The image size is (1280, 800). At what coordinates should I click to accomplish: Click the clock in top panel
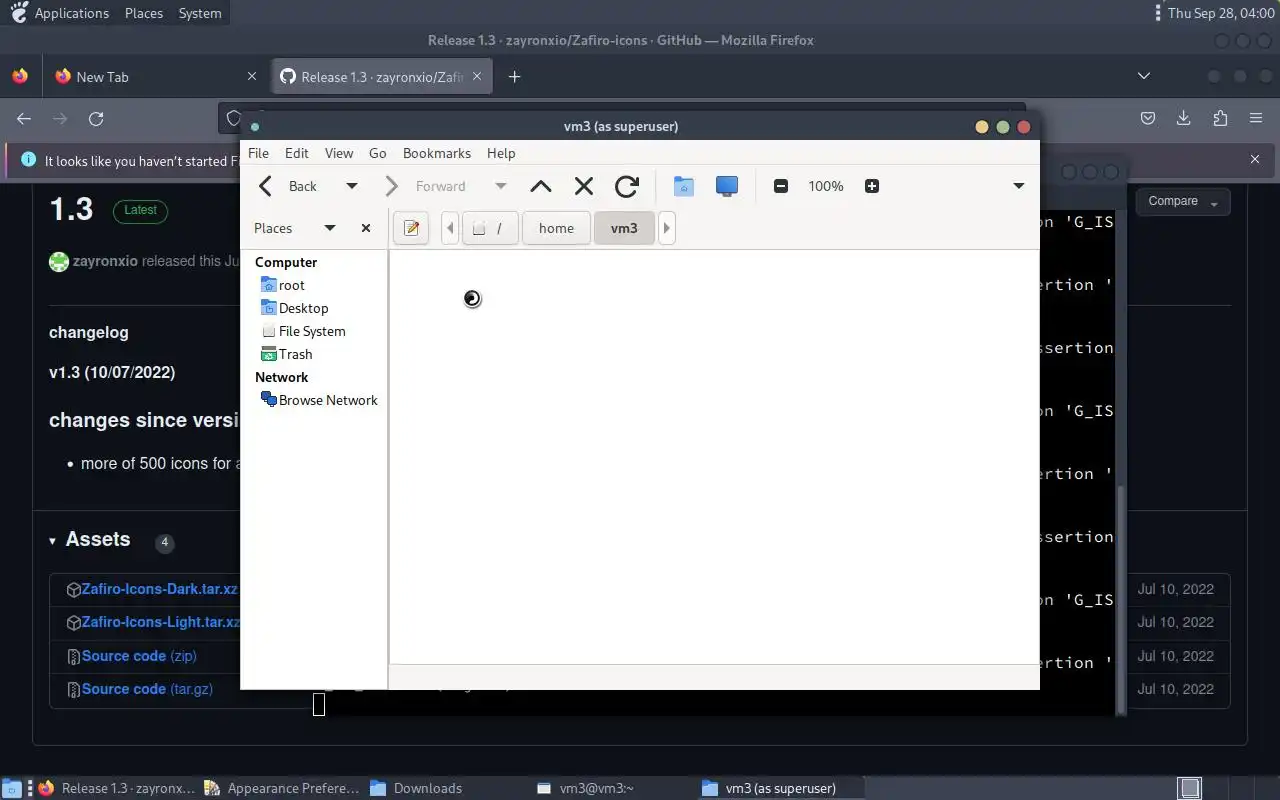click(1220, 13)
